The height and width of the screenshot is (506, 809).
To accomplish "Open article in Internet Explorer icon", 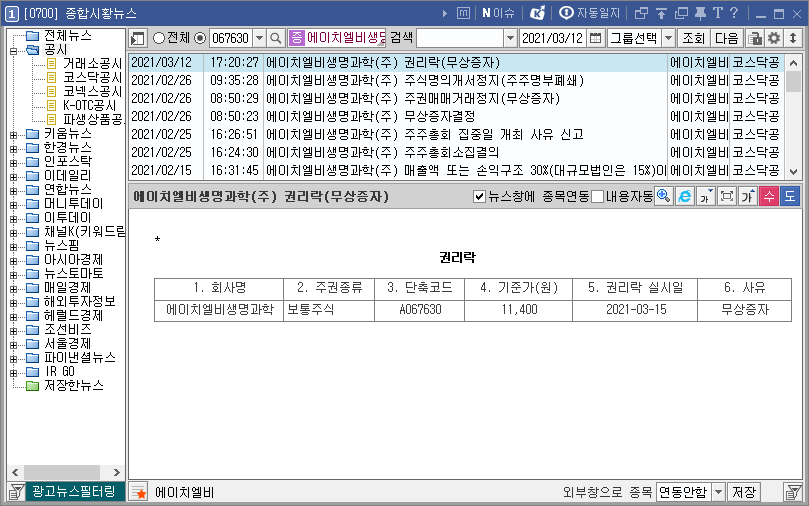I will click(x=685, y=196).
